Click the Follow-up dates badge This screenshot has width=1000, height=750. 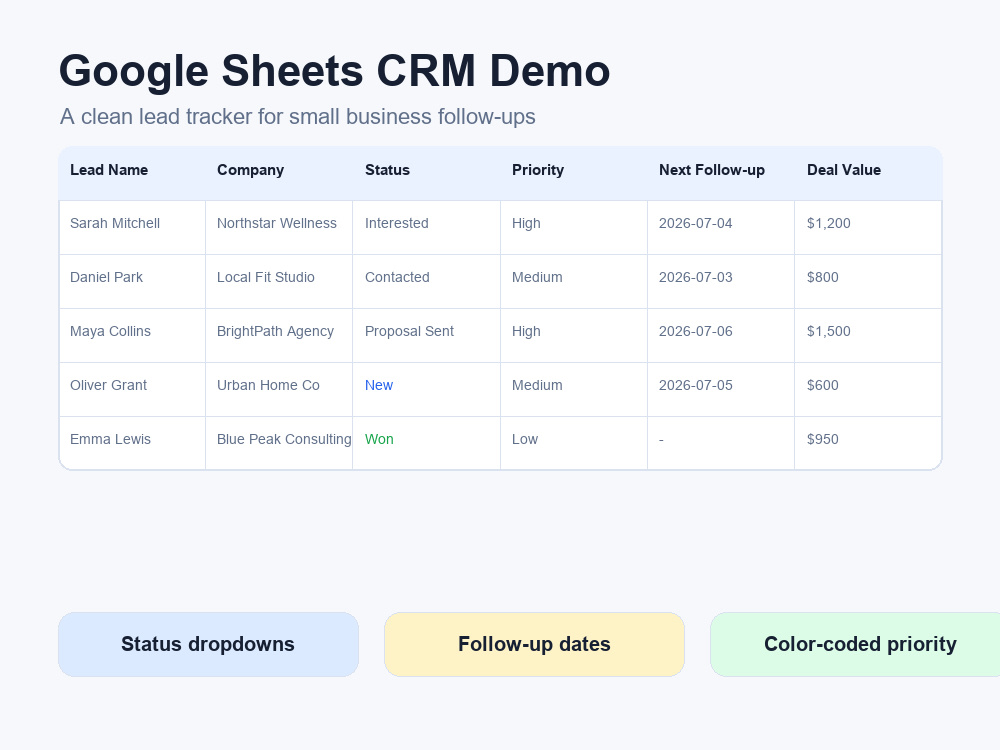pos(534,644)
